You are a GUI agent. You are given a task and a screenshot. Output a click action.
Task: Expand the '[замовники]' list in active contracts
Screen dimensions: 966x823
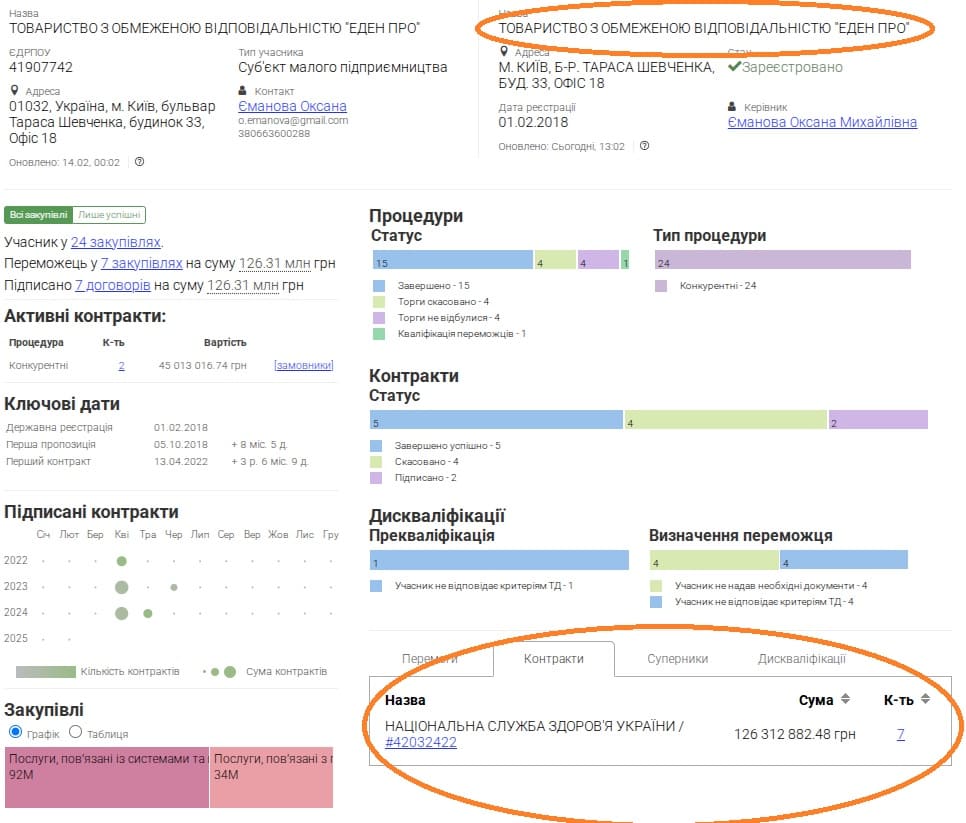coord(303,366)
